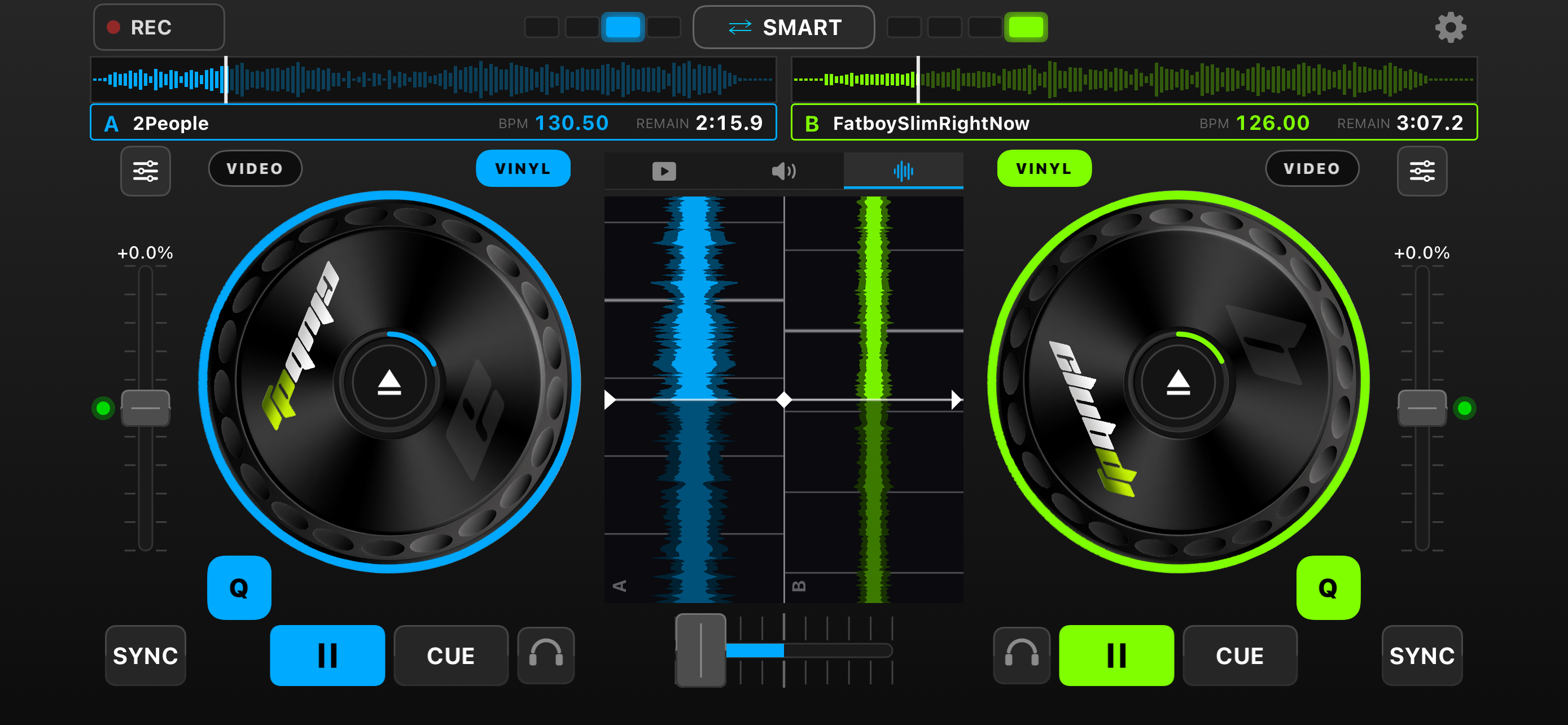Tap the green deck B vertical waveform

[x=874, y=399]
